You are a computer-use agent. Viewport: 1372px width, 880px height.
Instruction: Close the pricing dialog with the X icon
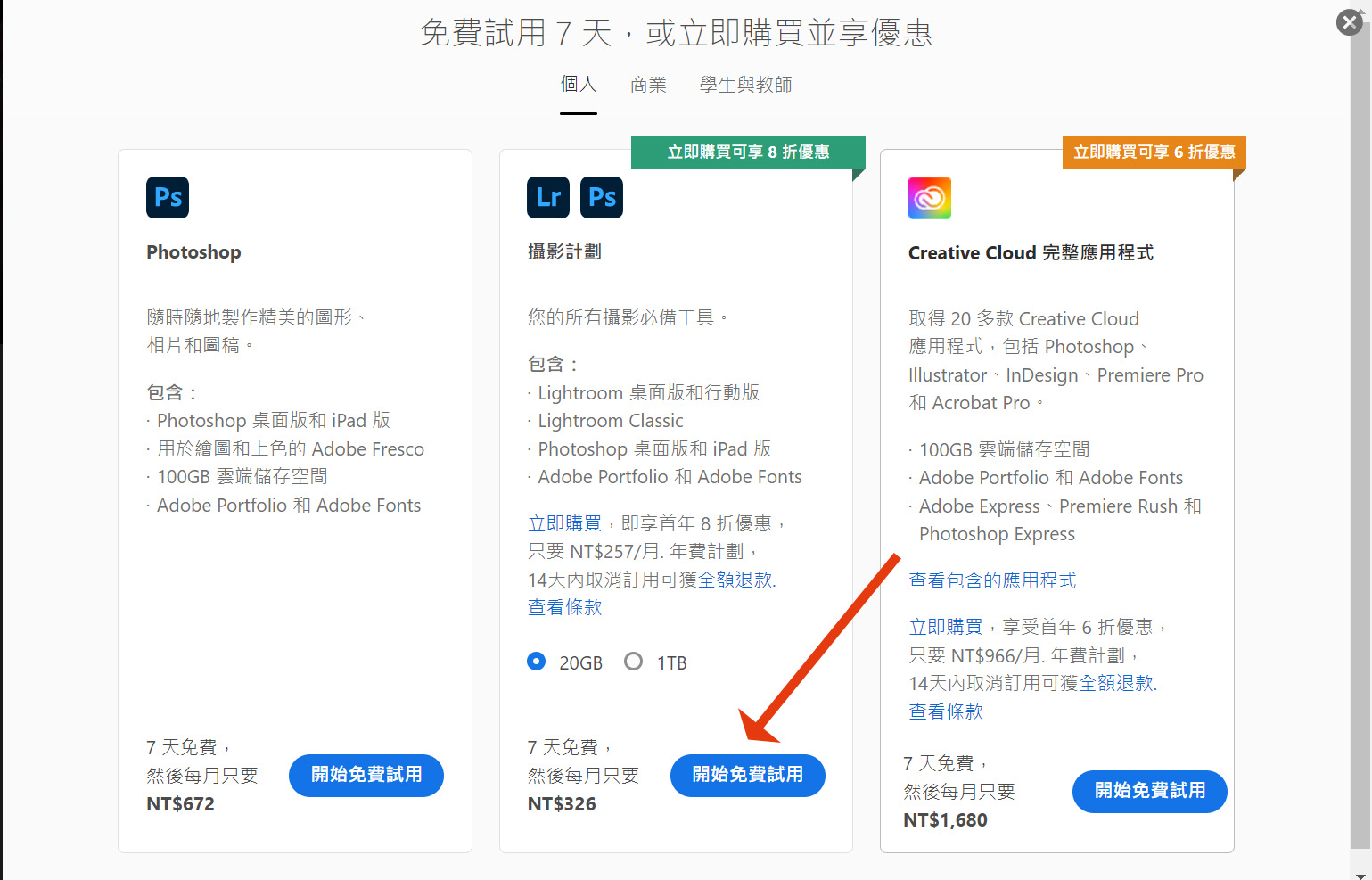click(1349, 22)
